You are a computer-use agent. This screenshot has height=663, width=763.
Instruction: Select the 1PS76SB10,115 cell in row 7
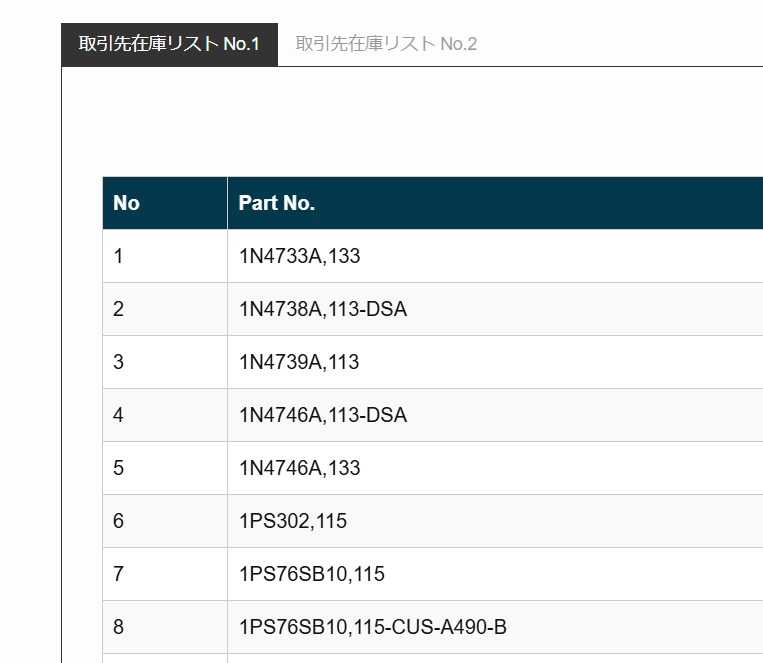click(311, 574)
